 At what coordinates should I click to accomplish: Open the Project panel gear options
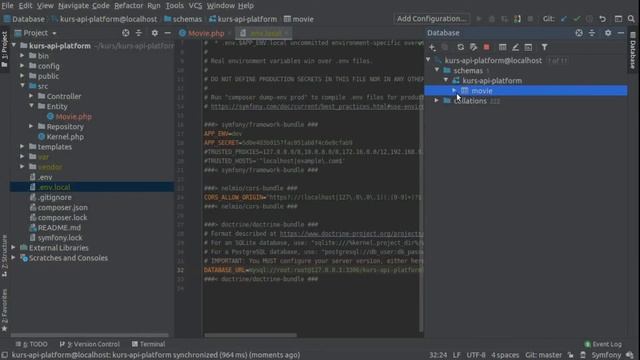[155, 33]
